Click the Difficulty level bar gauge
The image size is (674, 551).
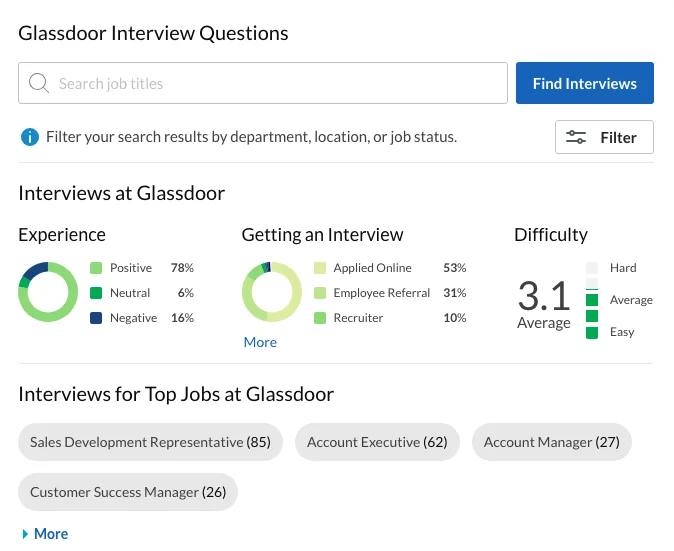coord(592,300)
